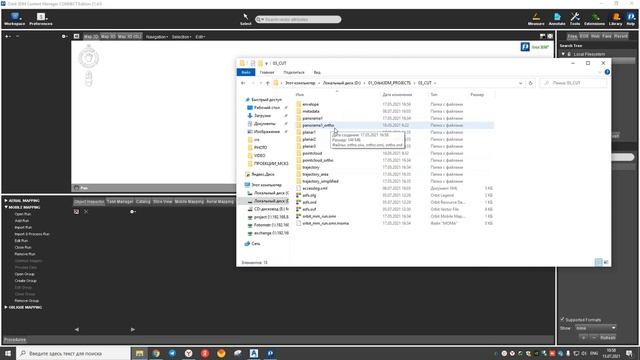This screenshot has width=640, height=360.
Task: Click the Explorer search box
Action: point(573,83)
